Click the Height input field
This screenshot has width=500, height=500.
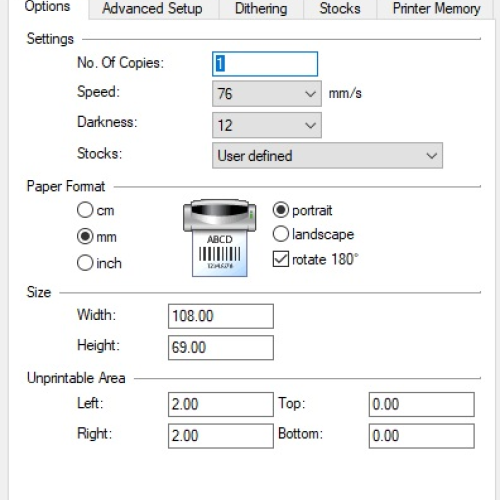point(221,348)
